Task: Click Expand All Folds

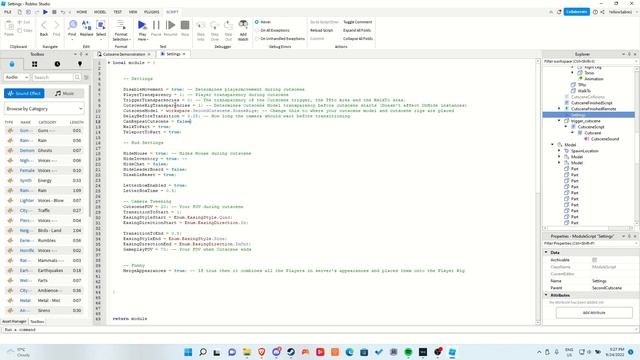Action: point(357,30)
